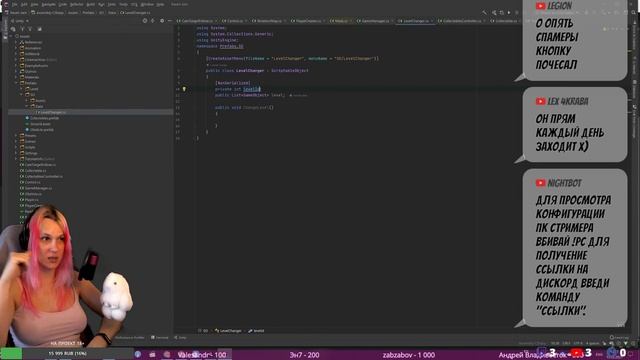The image size is (640, 360).
Task: Expand the ExampleAssets folder
Action: (x=16, y=65)
